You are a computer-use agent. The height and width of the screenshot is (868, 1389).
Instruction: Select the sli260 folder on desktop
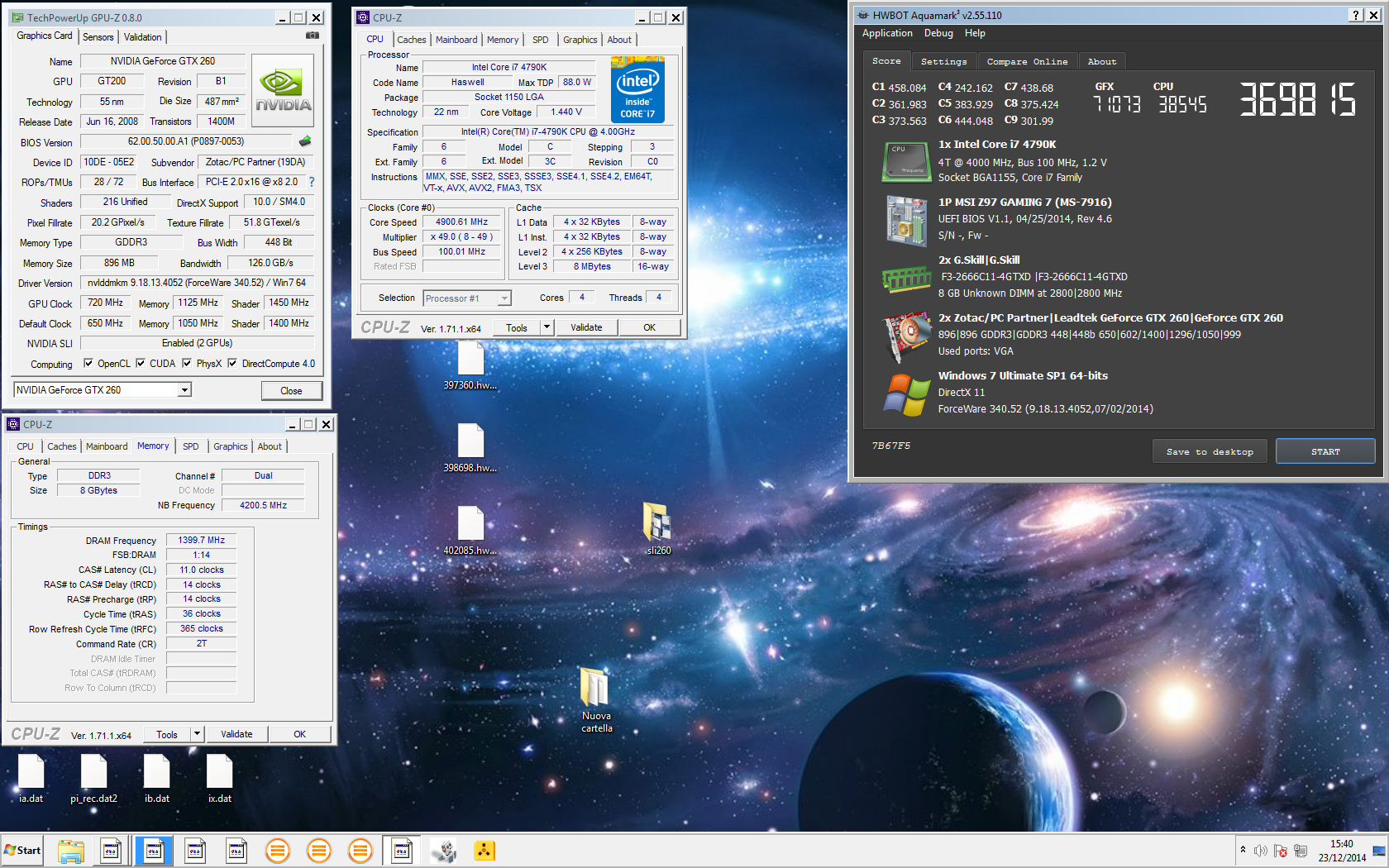(658, 529)
